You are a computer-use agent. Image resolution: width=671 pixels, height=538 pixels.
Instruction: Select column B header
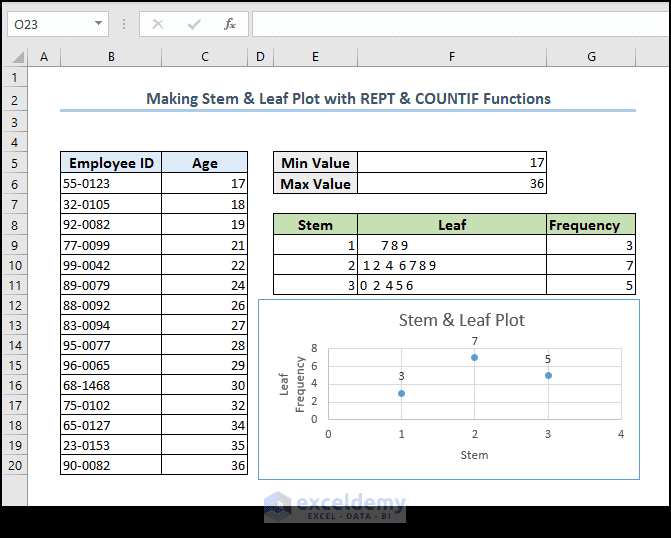click(111, 56)
